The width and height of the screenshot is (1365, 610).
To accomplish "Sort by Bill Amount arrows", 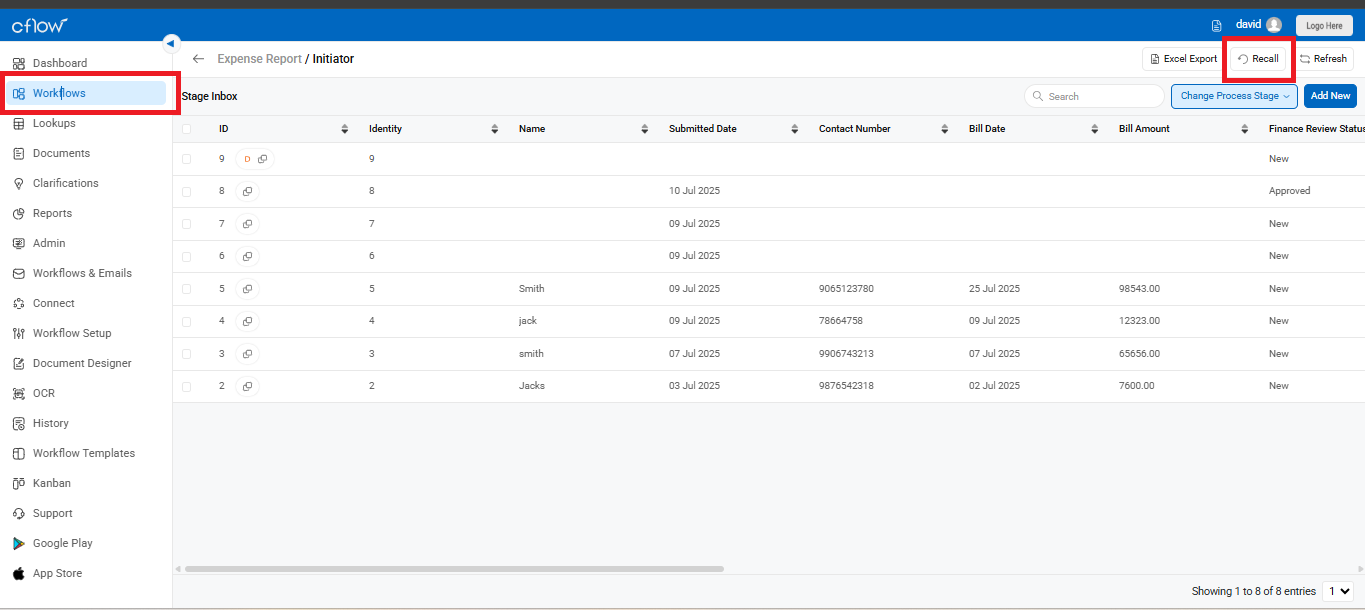I will click(x=1245, y=129).
